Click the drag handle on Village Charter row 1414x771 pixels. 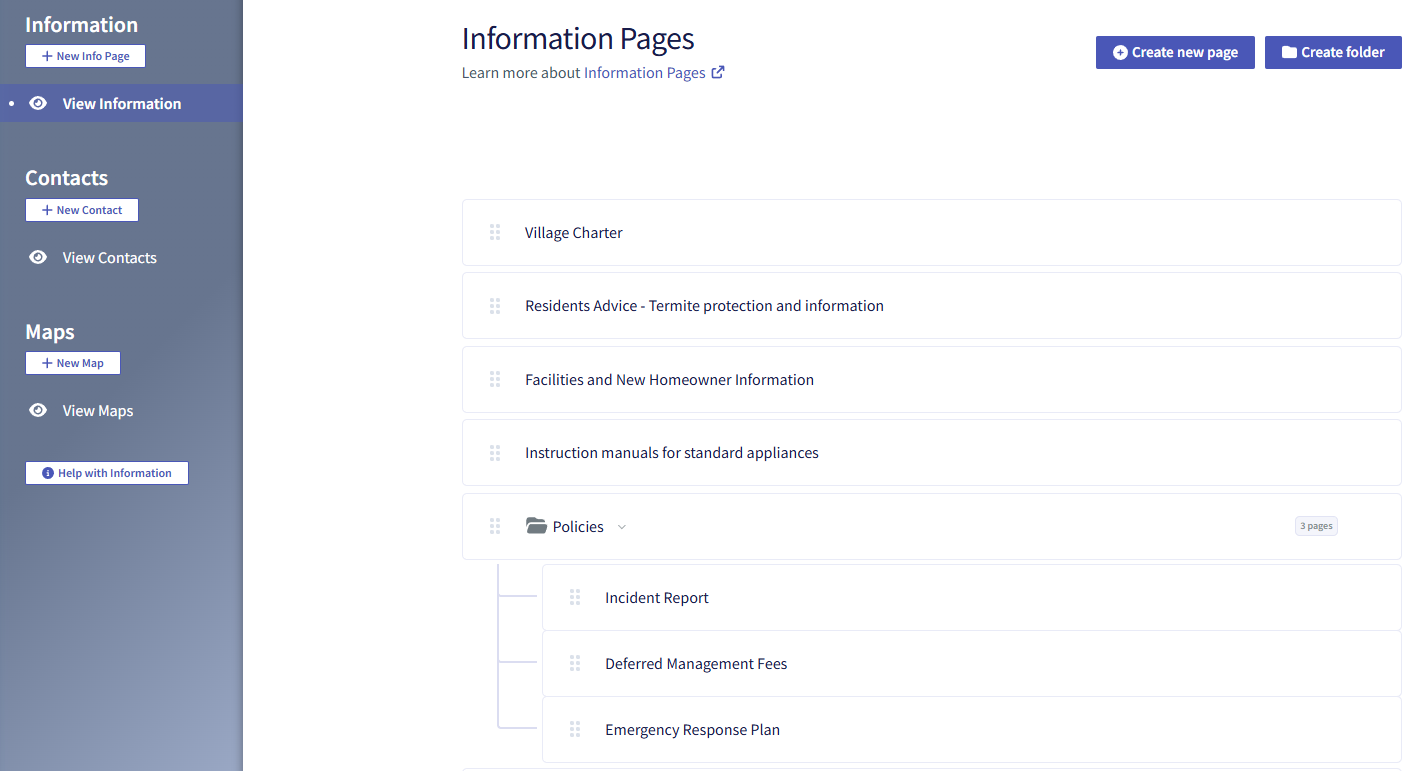point(495,232)
